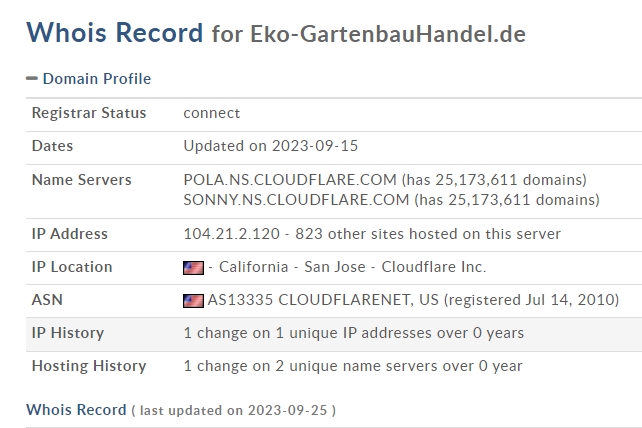Open IP History change details

point(354,333)
